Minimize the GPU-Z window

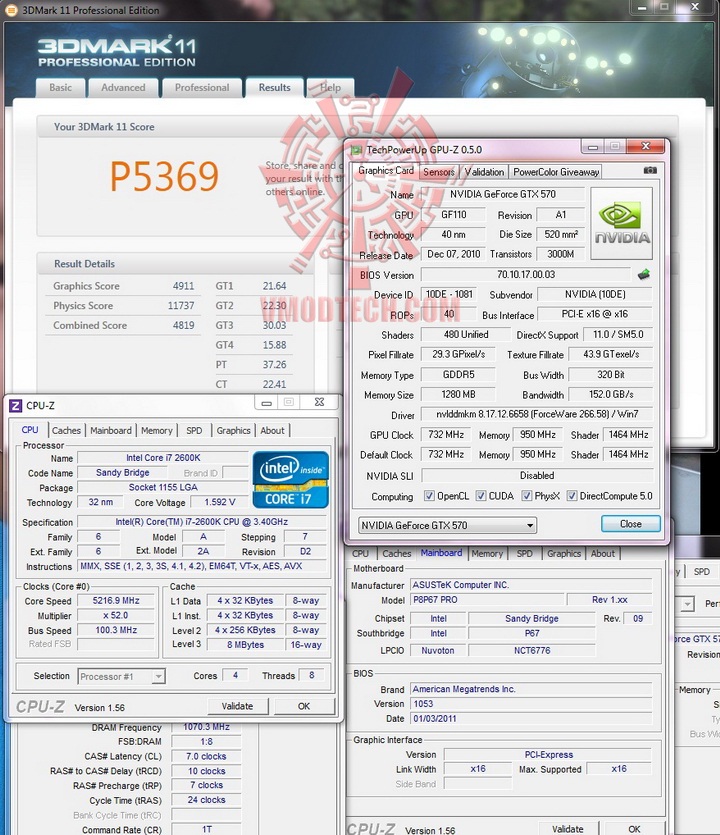593,146
